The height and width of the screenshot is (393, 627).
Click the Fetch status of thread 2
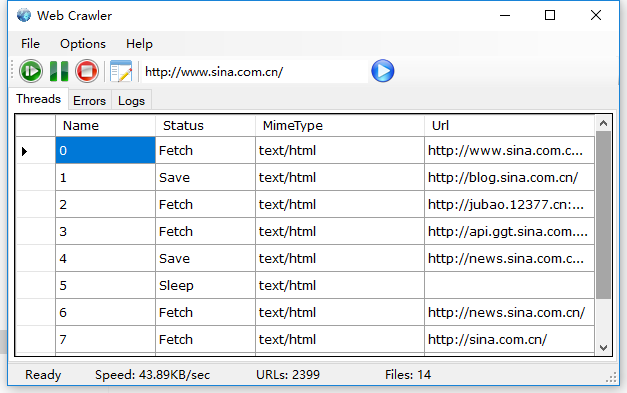click(x=205, y=204)
